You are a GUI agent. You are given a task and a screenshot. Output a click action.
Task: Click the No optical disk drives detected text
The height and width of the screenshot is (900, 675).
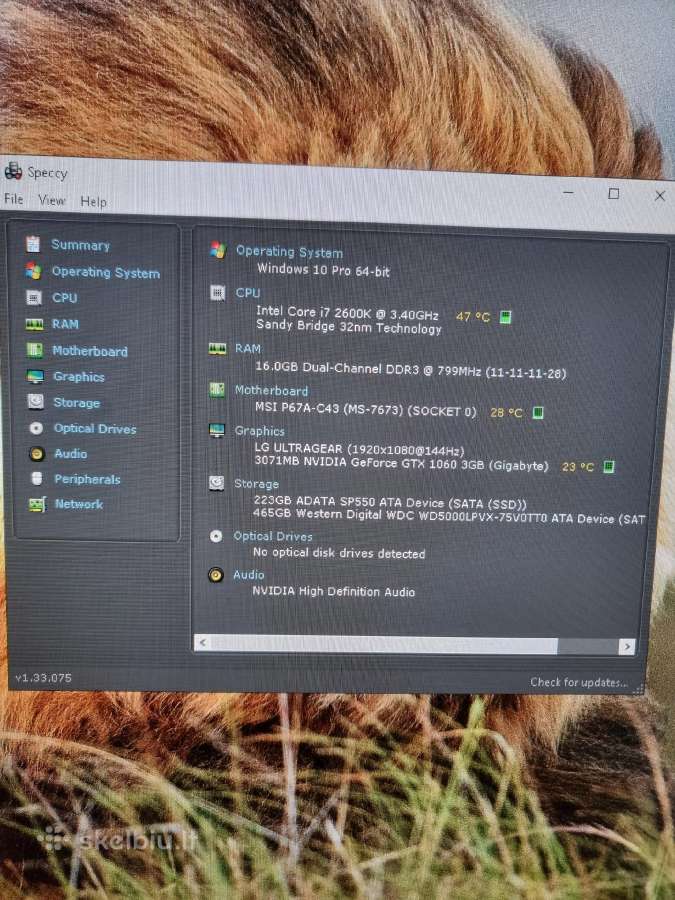coord(339,553)
